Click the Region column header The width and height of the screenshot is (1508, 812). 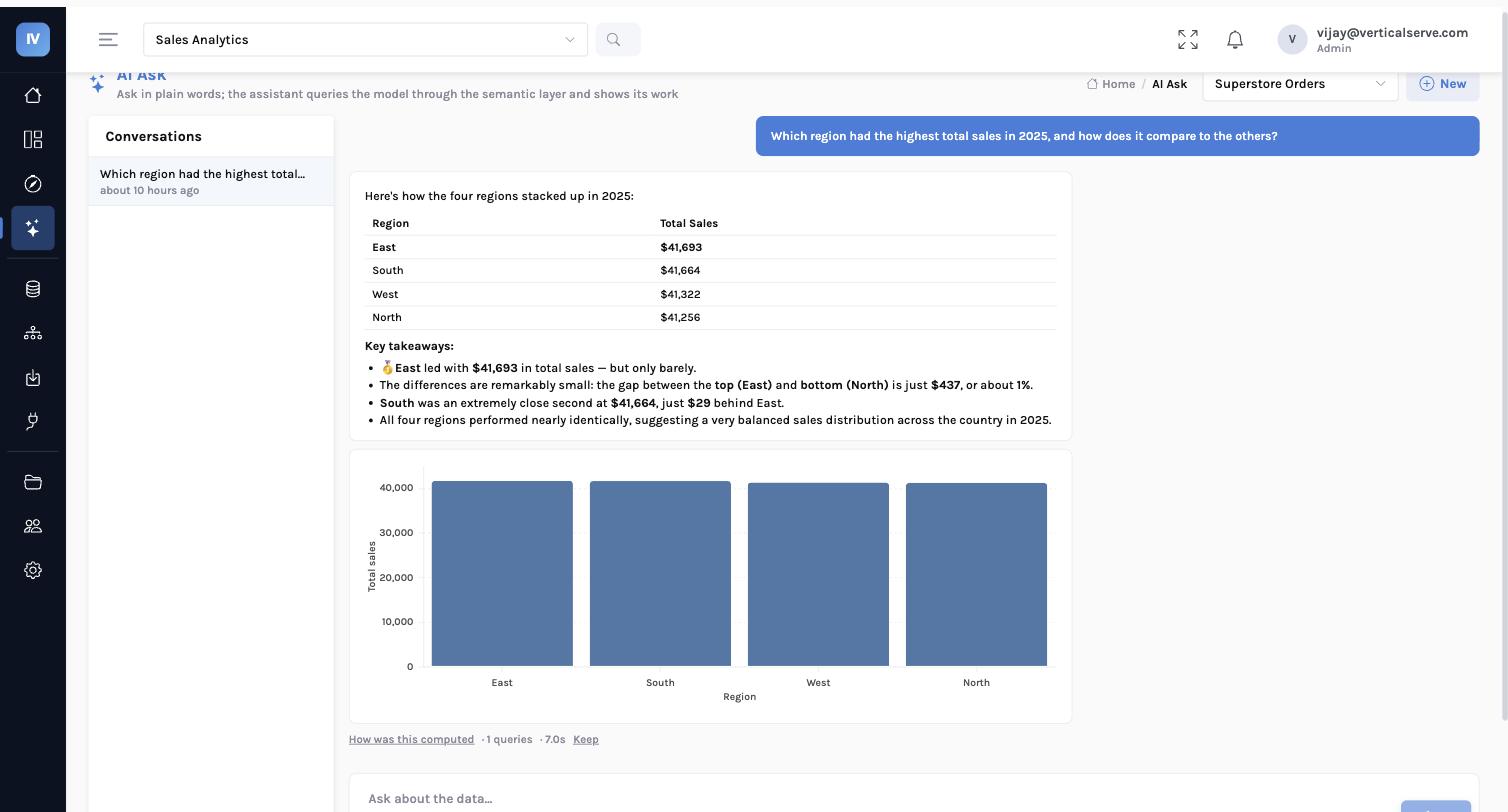click(x=390, y=223)
